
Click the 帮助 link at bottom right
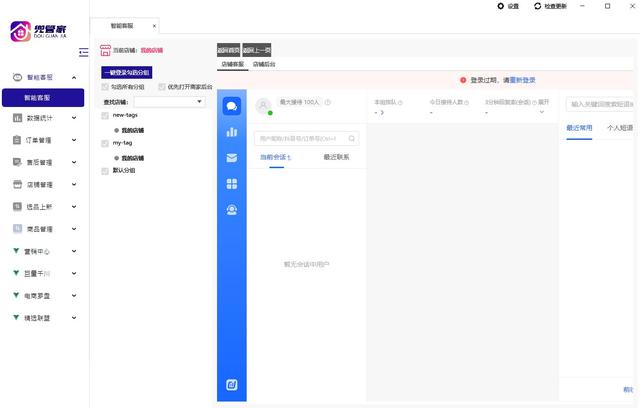pos(628,390)
